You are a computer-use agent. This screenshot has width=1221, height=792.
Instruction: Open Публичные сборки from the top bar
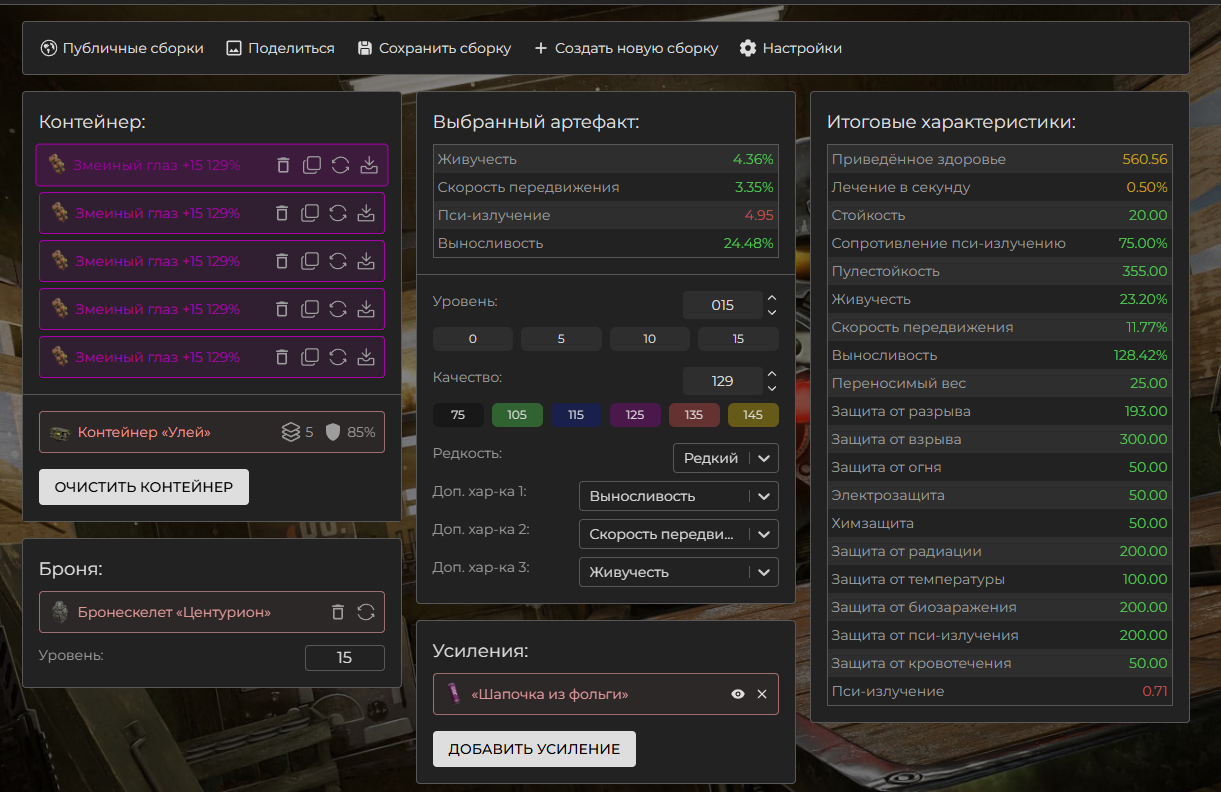point(122,48)
